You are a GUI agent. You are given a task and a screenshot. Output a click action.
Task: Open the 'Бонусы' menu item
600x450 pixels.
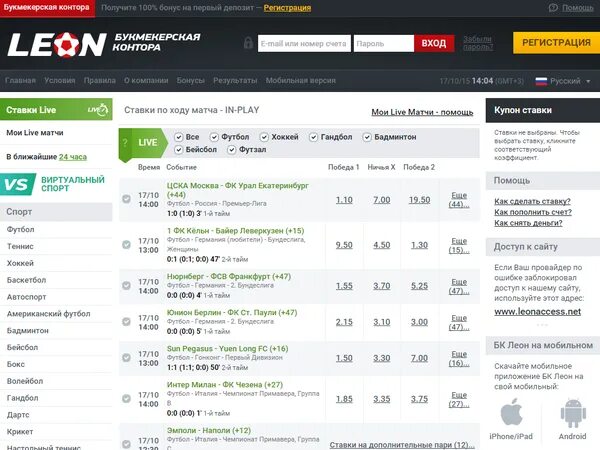pos(191,80)
